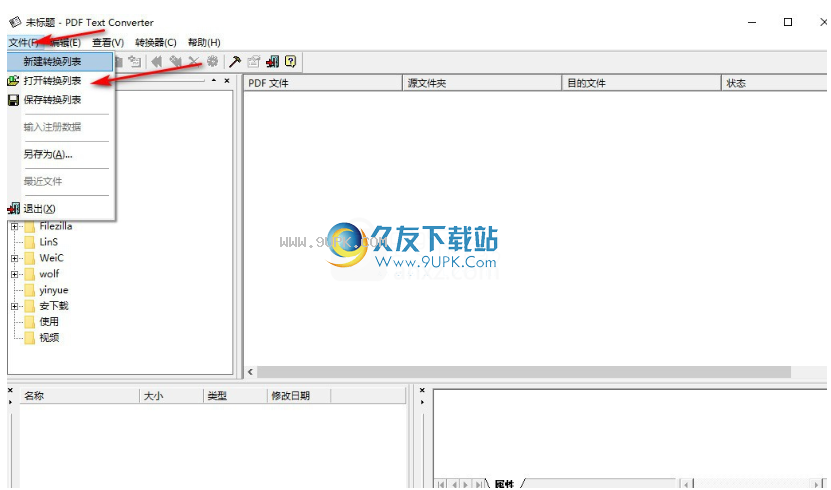Viewport: 831px width, 490px height.
Task: Choose 退出(X) to quit
Action: [x=60, y=209]
